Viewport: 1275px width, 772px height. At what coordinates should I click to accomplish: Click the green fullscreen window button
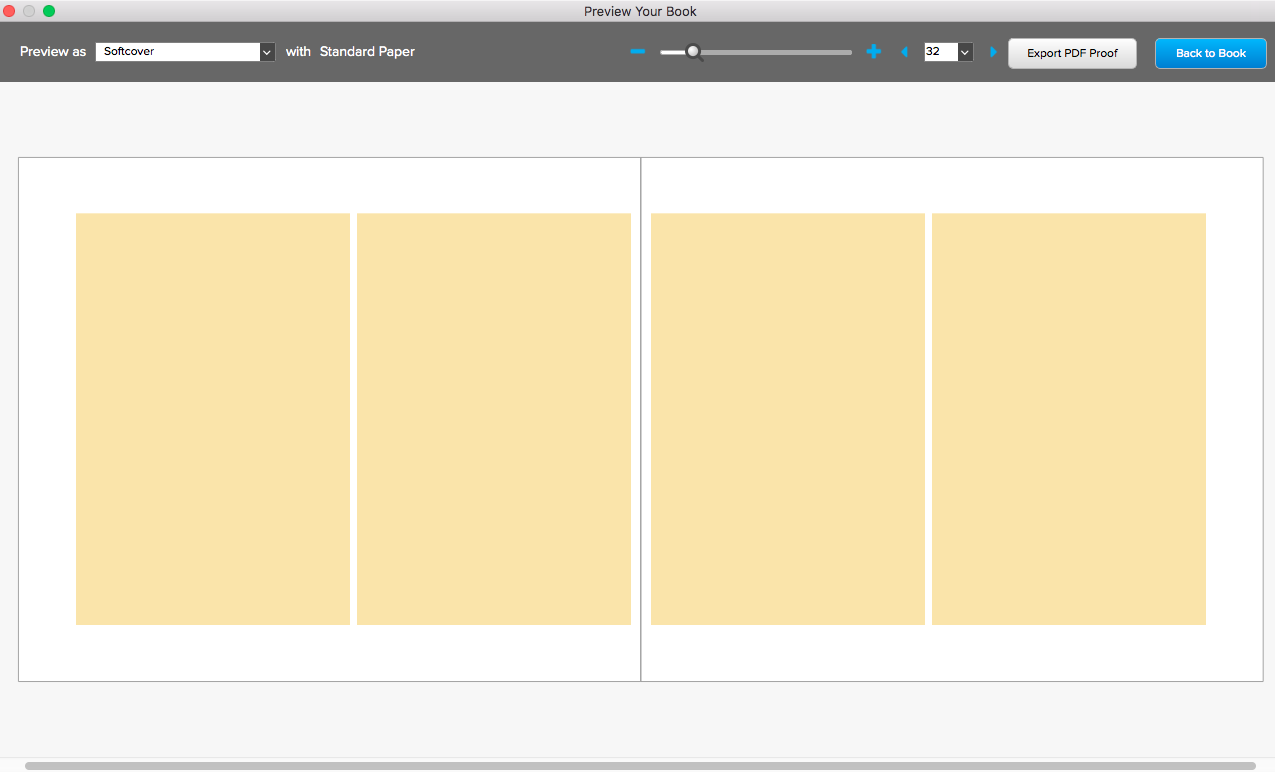[49, 11]
